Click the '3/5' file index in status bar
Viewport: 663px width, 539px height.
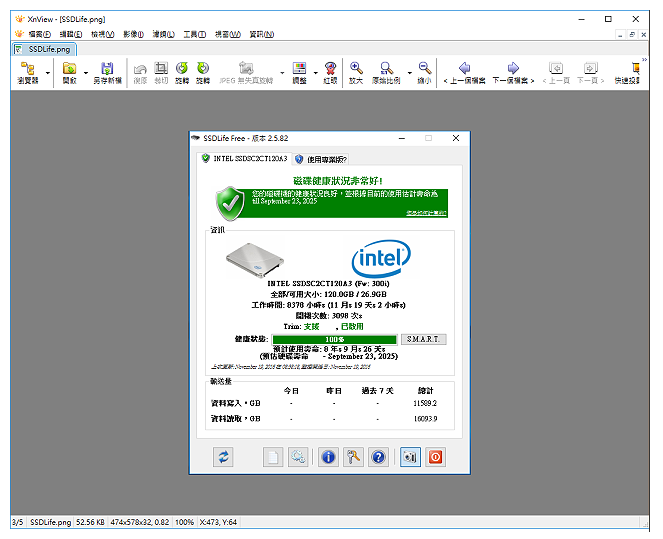tap(17, 522)
